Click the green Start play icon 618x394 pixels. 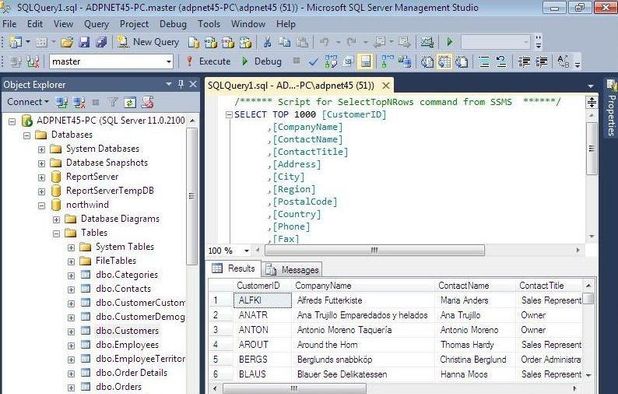pyautogui.click(x=450, y=42)
